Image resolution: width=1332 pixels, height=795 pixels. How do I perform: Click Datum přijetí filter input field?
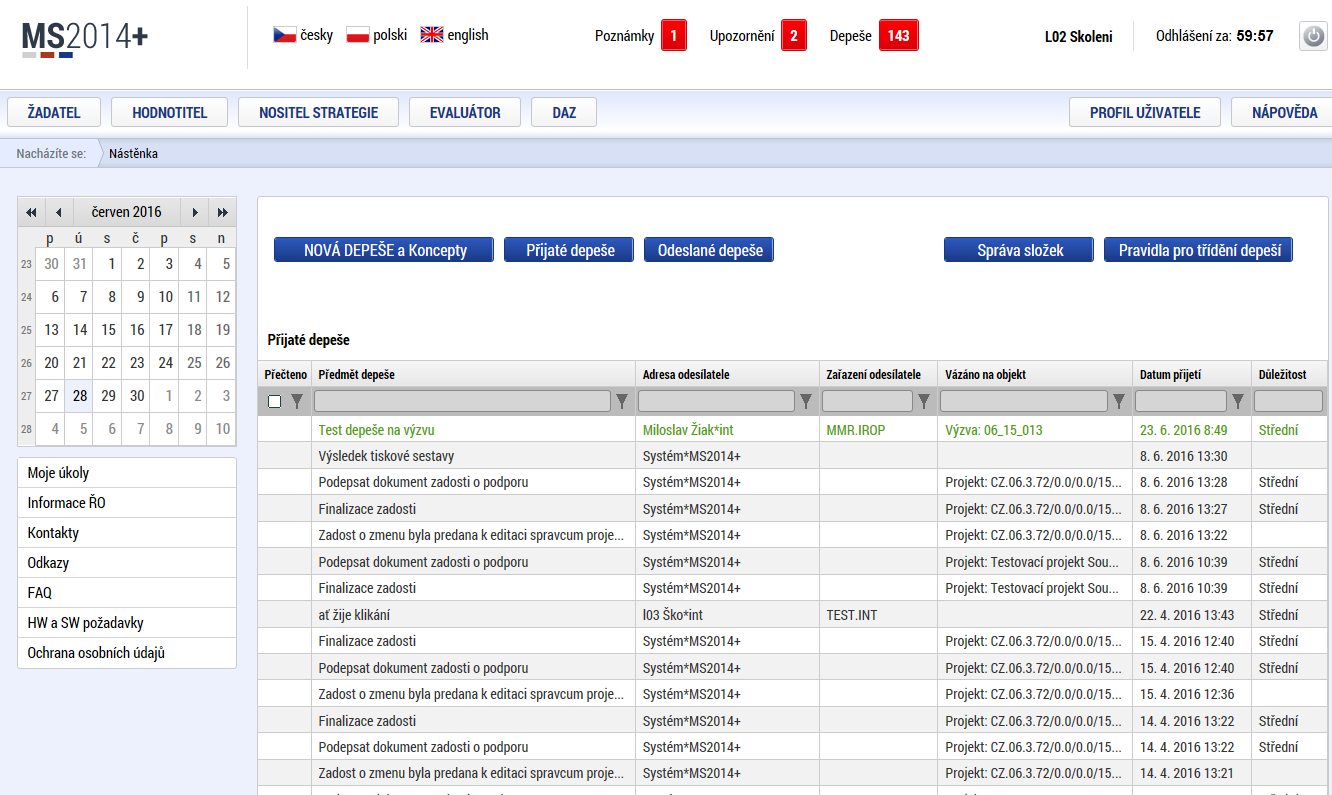pos(1181,402)
